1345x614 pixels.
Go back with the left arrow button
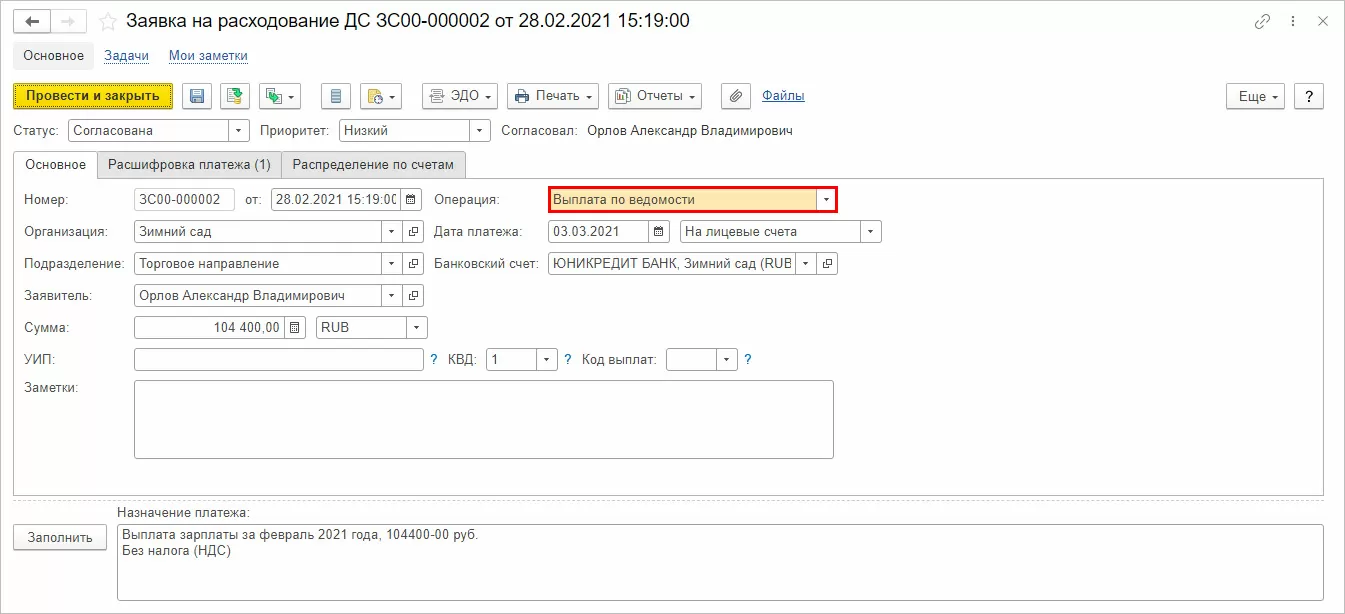tap(32, 21)
